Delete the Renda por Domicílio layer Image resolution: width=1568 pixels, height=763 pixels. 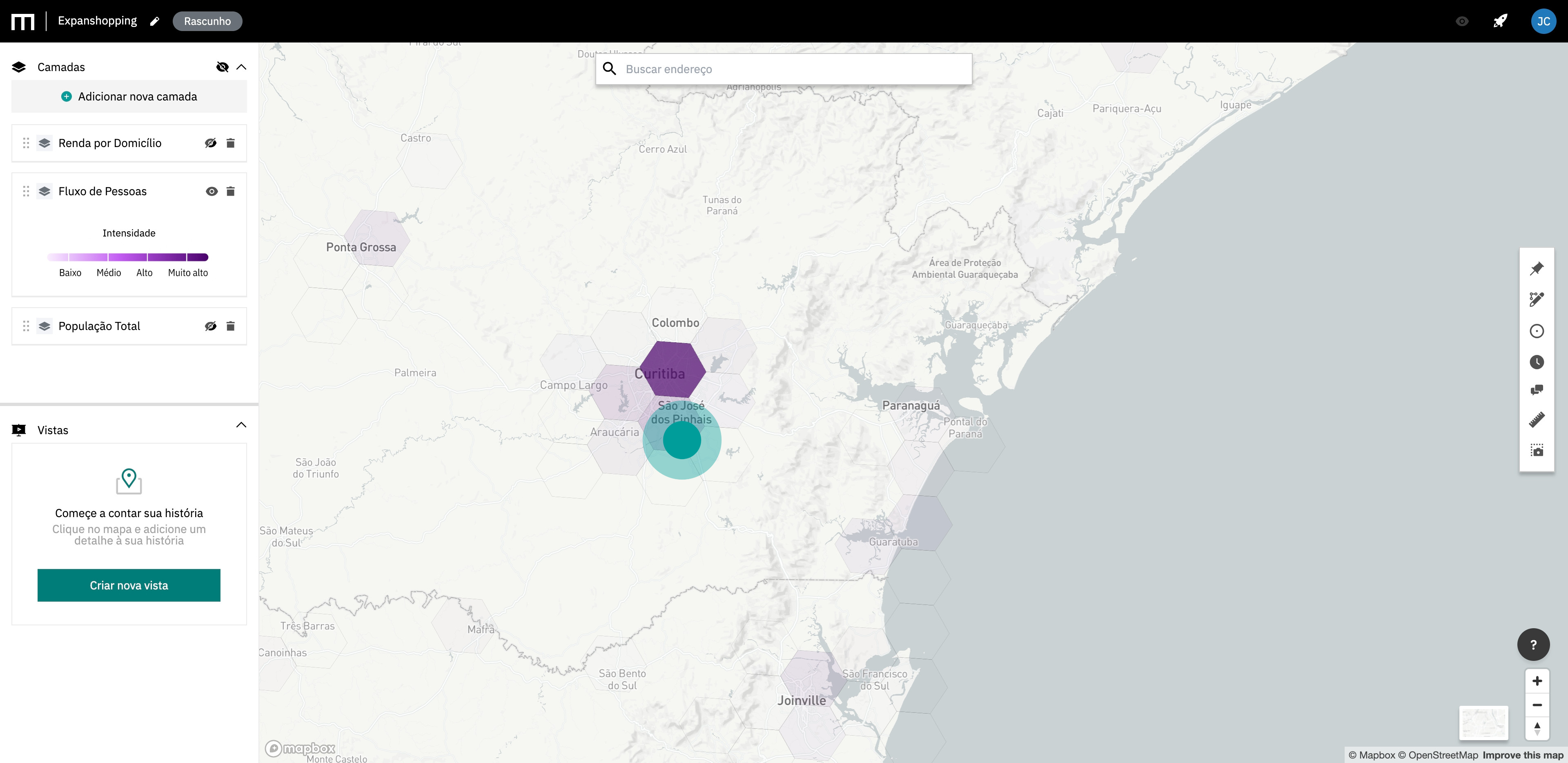click(x=231, y=143)
